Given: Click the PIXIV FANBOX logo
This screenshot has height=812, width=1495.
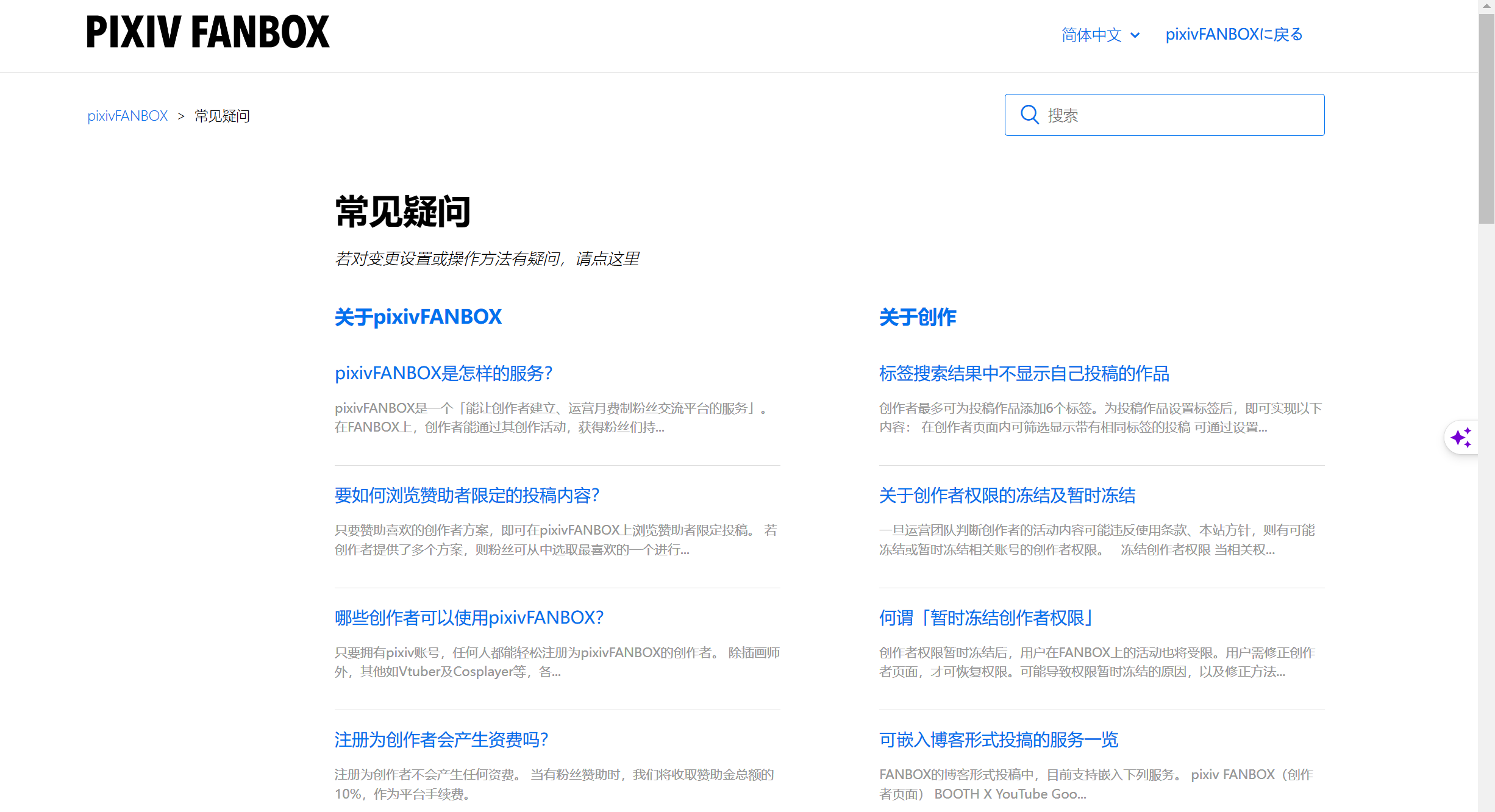Looking at the screenshot, I should 208,32.
